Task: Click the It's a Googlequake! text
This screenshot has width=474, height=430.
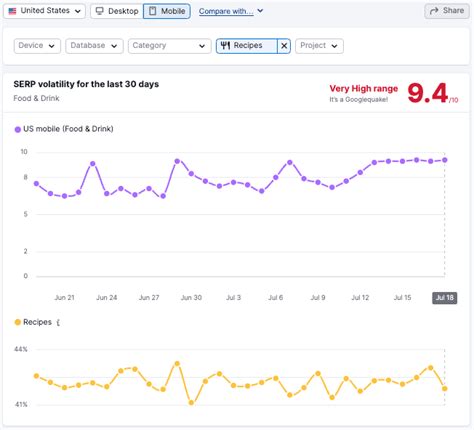Action: tap(359, 99)
